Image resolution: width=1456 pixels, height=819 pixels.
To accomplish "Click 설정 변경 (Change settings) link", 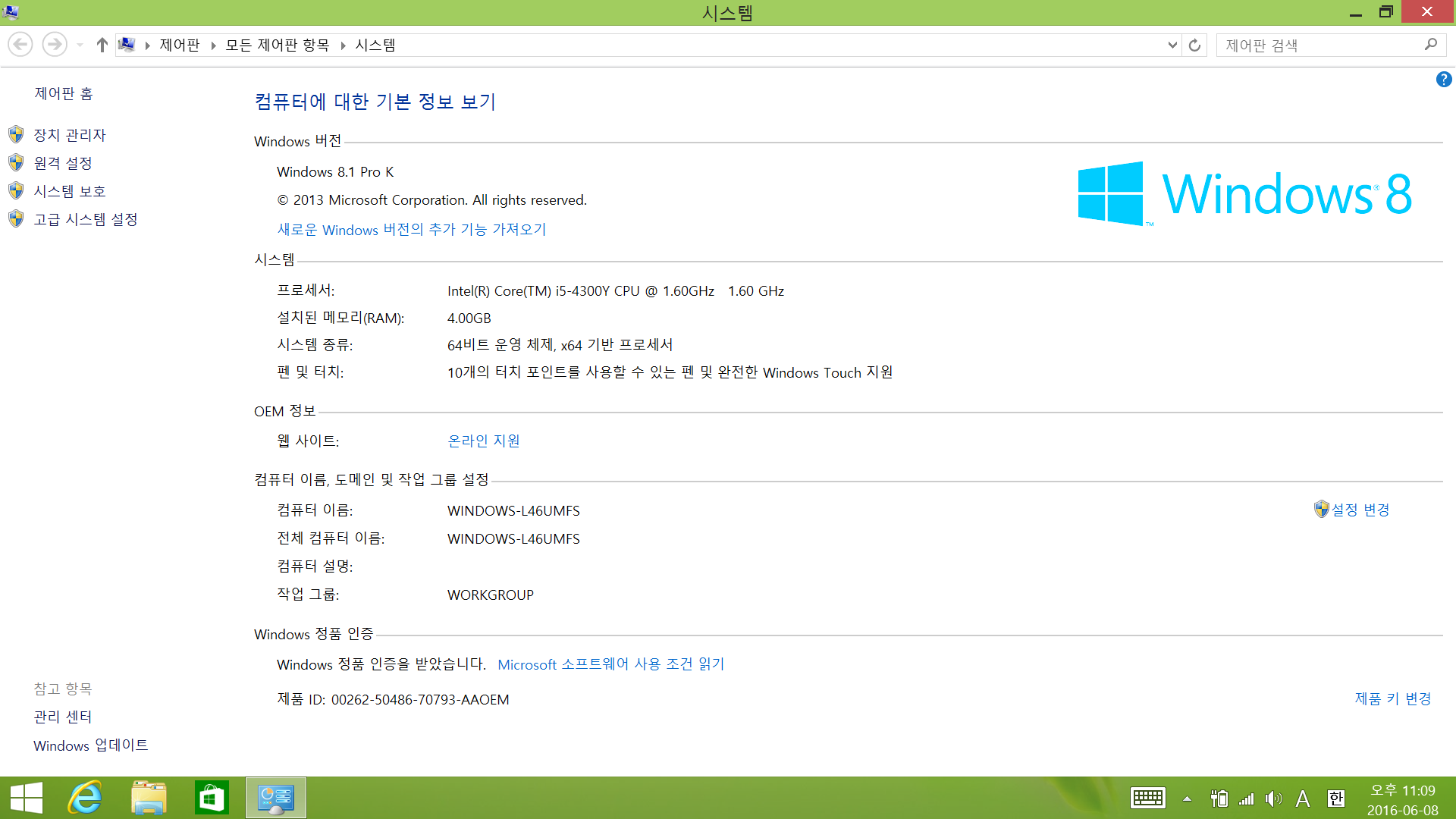I will (1360, 510).
